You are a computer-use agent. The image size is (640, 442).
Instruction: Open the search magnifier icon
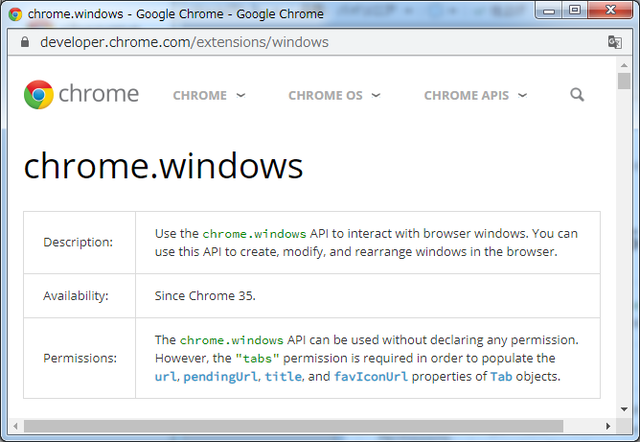coord(577,95)
